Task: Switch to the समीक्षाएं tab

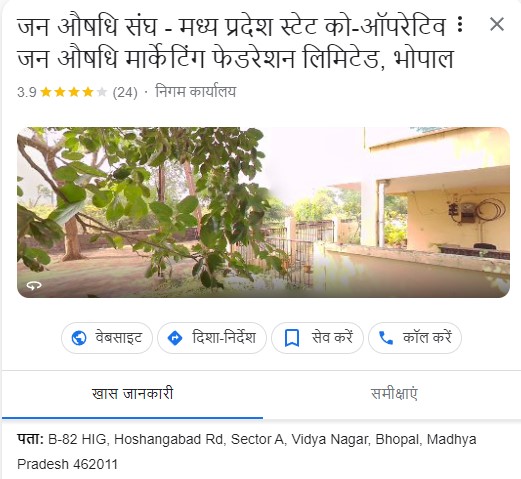Action: pos(394,394)
